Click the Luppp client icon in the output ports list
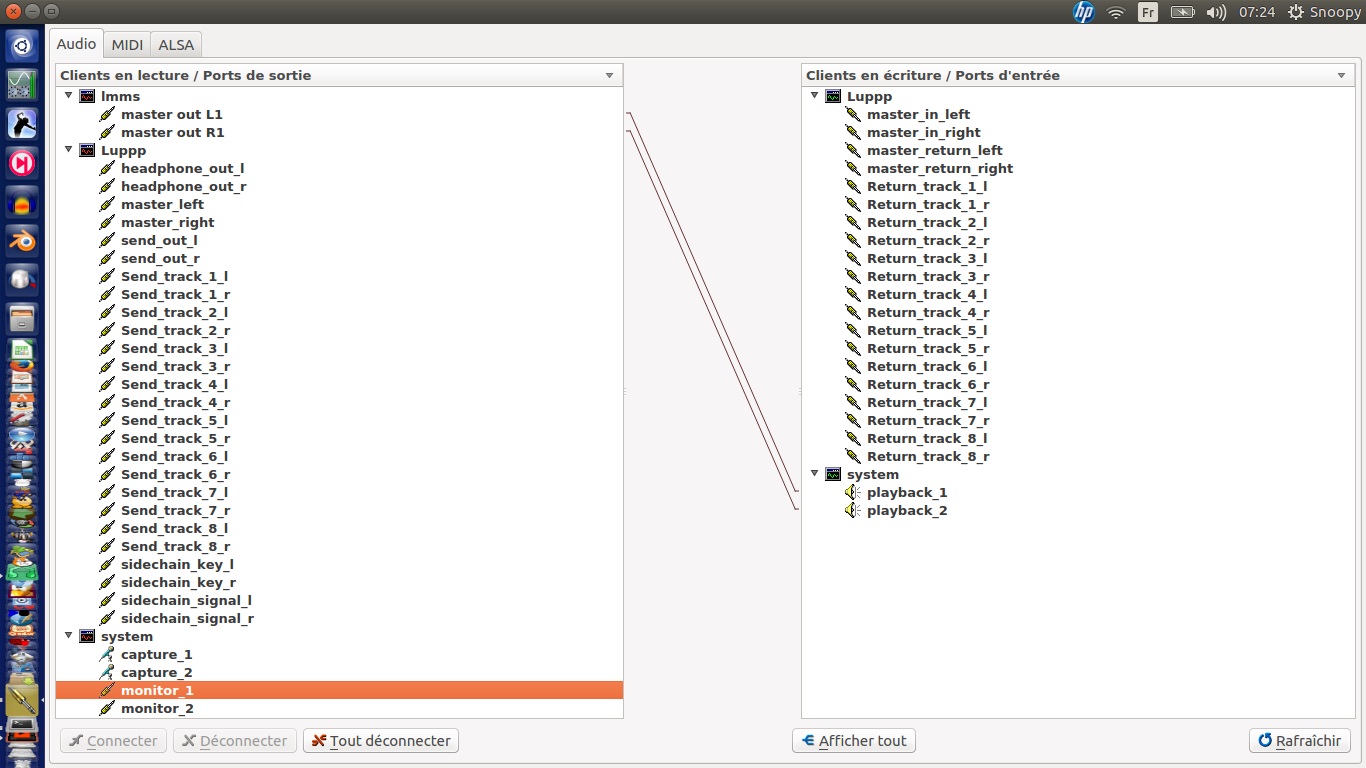 tap(87, 150)
